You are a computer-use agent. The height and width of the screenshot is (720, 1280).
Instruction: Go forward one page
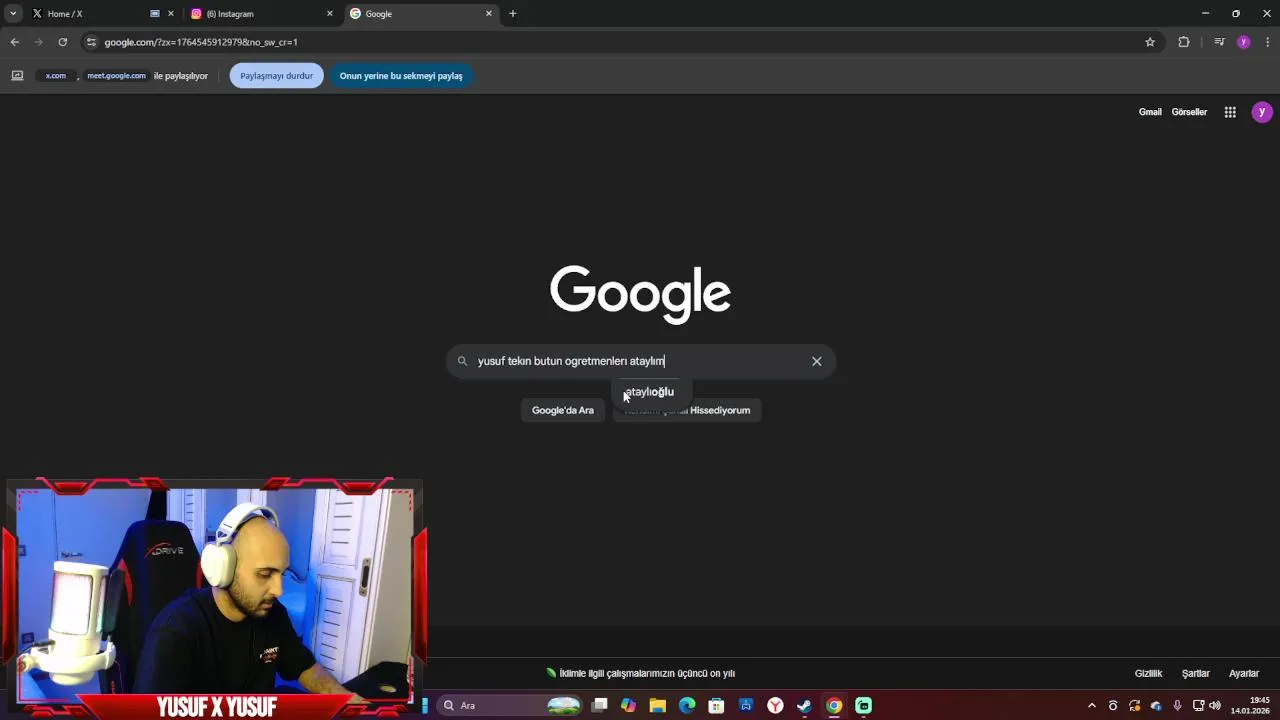(38, 42)
